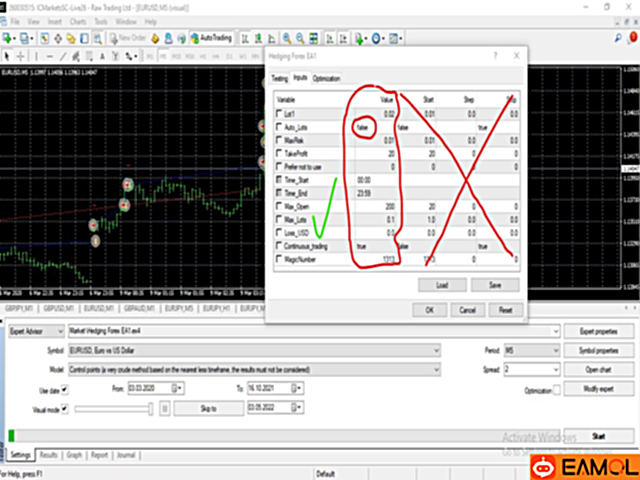Click the Load button in dialog
This screenshot has width=640, height=480.
pos(442,284)
